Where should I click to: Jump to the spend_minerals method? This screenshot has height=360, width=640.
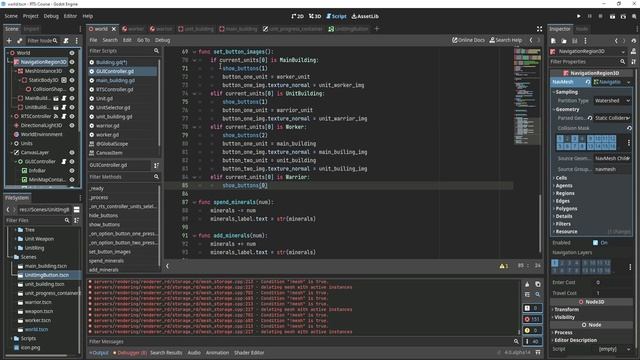pyautogui.click(x=106, y=261)
